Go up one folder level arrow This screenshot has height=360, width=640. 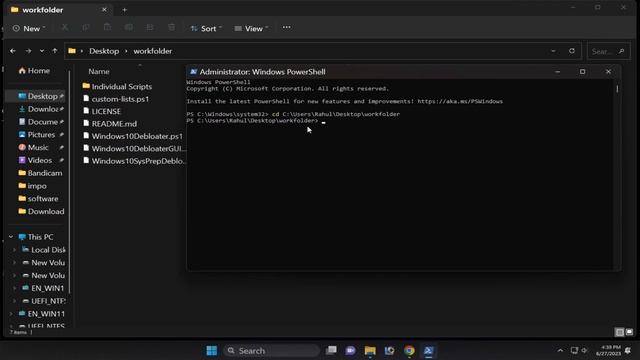pos(55,51)
